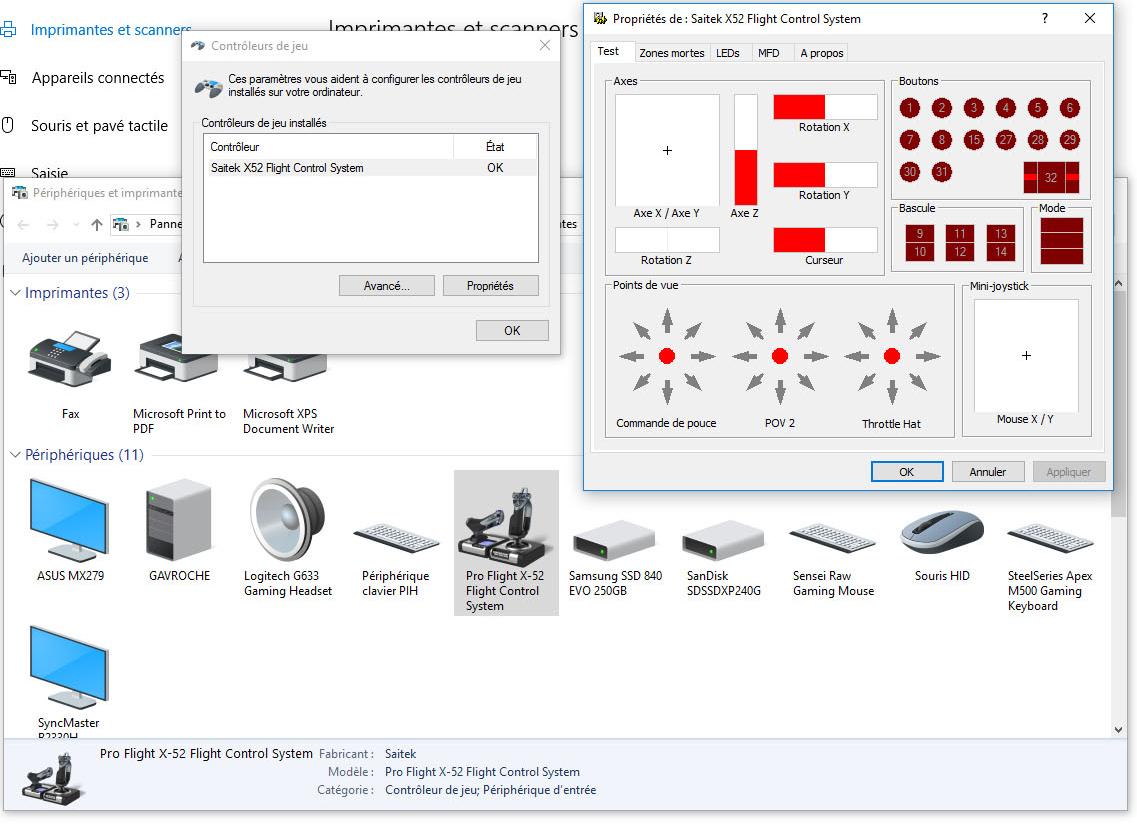
Task: Click the Contrôleur column header
Action: (329, 147)
